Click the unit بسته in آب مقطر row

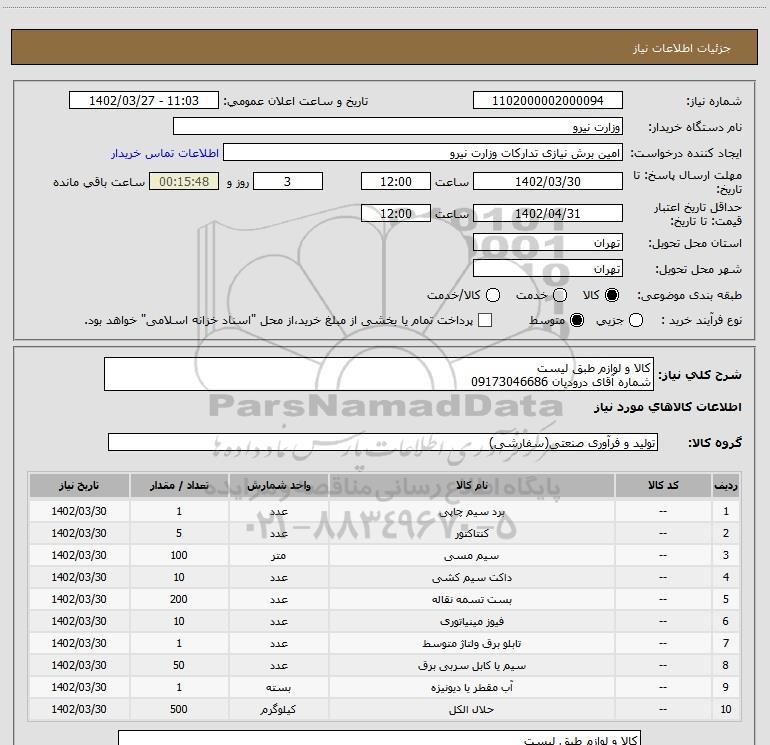[x=278, y=687]
